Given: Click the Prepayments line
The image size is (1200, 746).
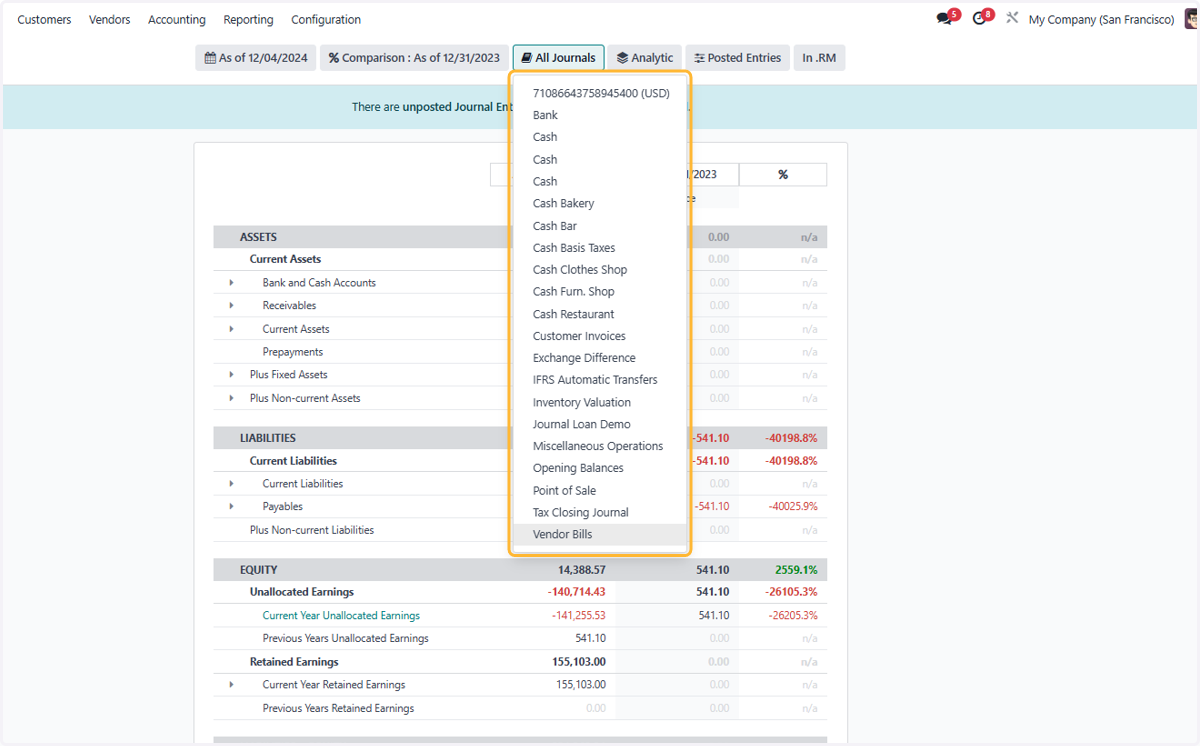Looking at the screenshot, I should 293,352.
